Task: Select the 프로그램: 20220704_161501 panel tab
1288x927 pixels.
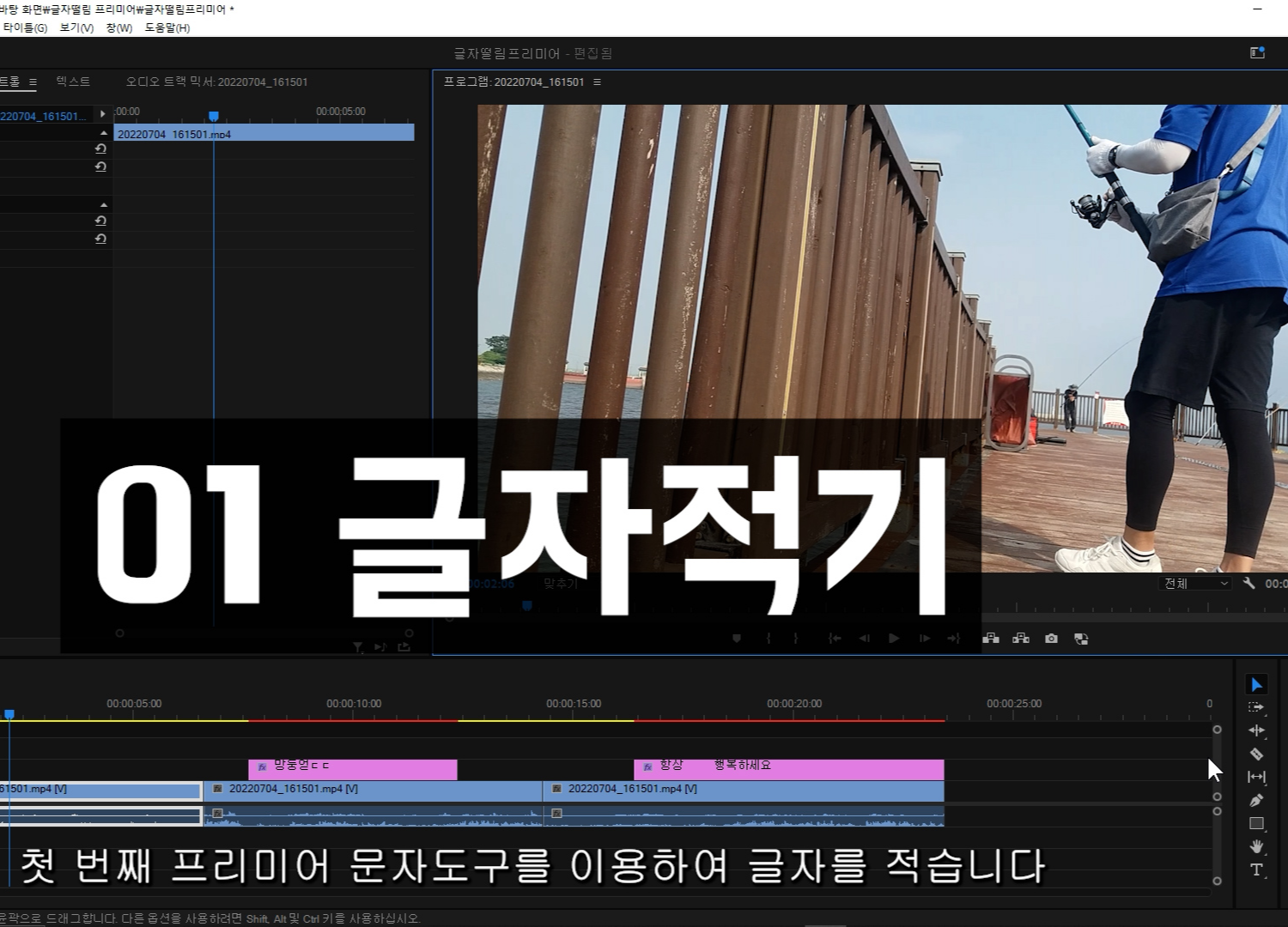Action: pos(513,82)
